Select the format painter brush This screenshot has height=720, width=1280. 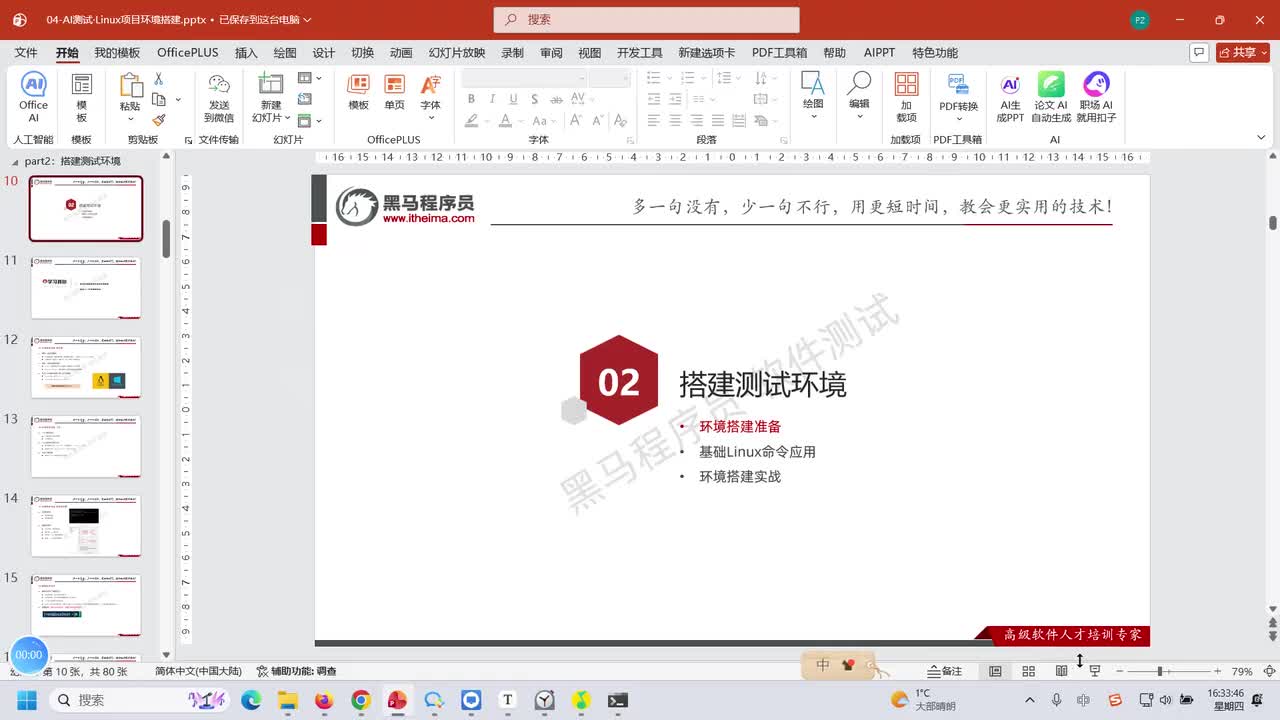click(x=158, y=119)
